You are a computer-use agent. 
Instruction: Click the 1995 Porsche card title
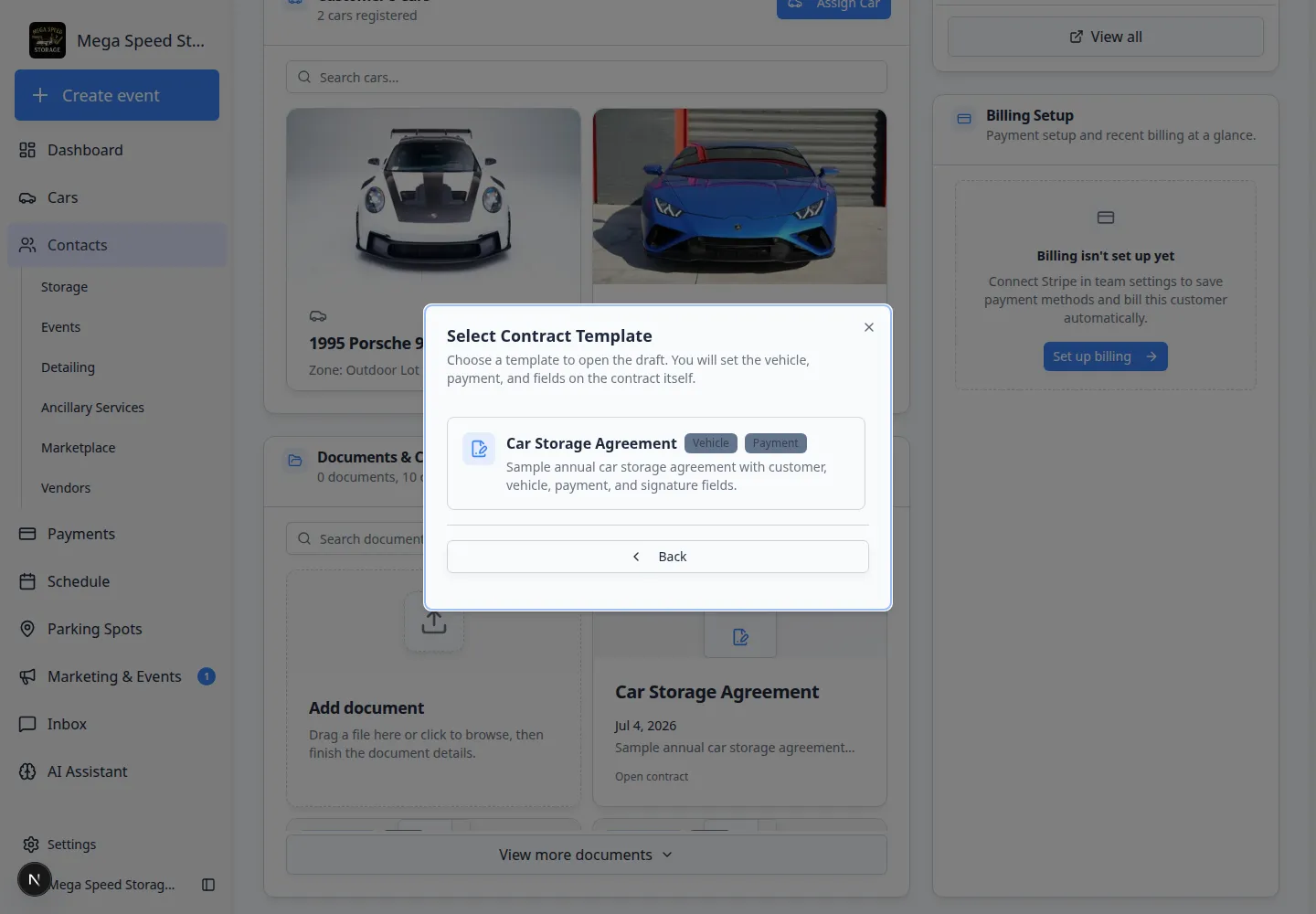pyautogui.click(x=366, y=344)
